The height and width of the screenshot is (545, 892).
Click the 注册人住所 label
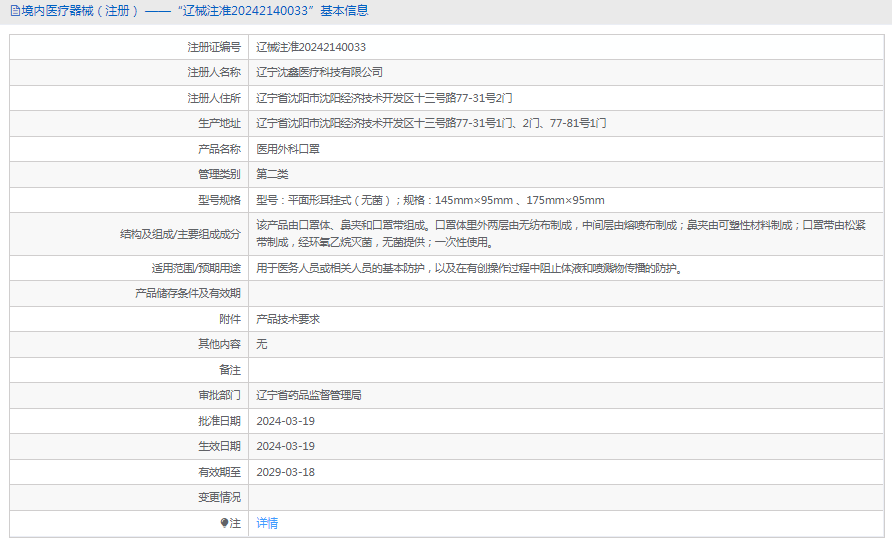[x=214, y=98]
